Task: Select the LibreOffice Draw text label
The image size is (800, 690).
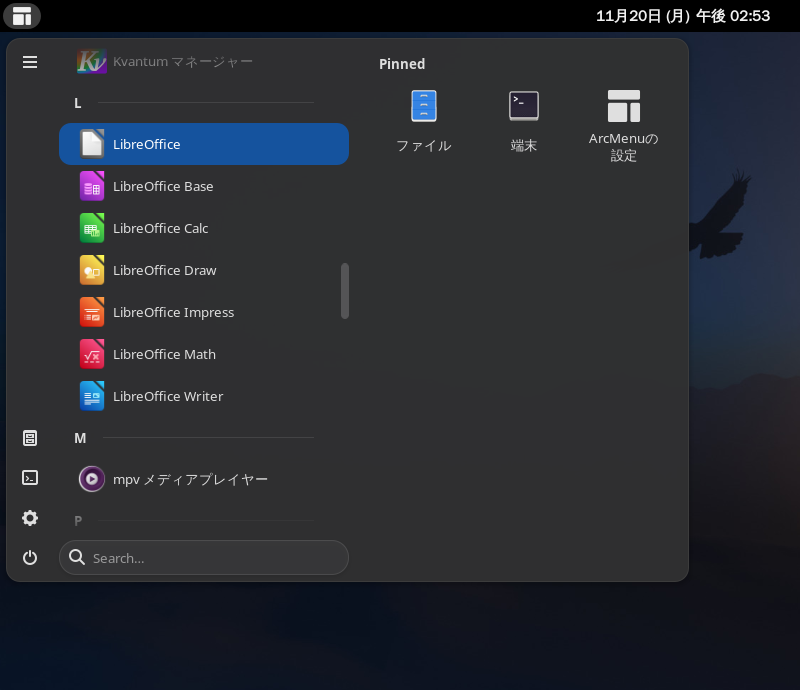Action: click(x=165, y=270)
